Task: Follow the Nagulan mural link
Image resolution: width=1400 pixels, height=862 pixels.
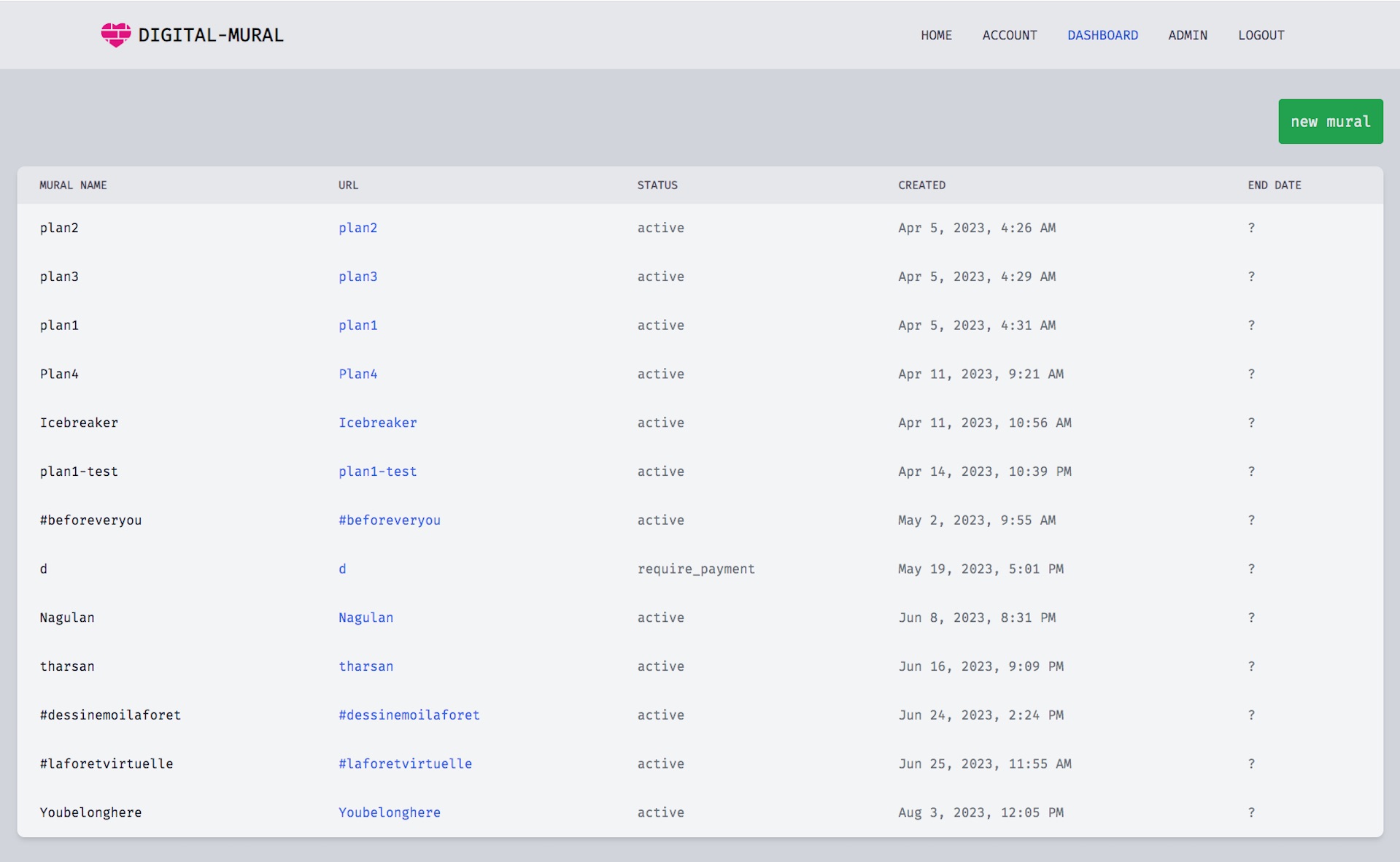Action: 366,617
